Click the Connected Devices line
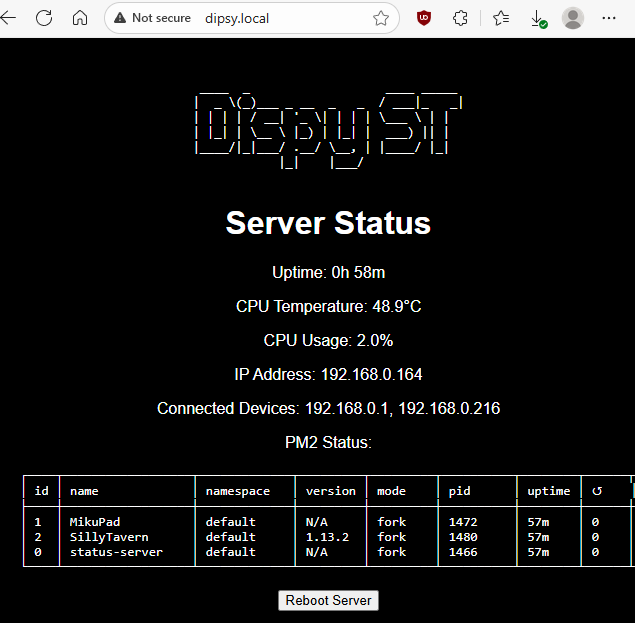Screen dimensions: 635x623 pyautogui.click(x=328, y=408)
